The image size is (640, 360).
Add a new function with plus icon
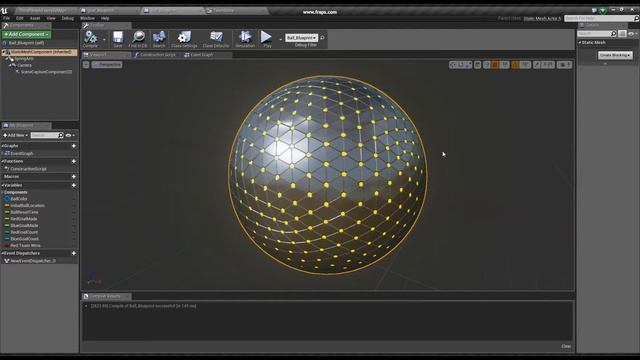[x=74, y=161]
